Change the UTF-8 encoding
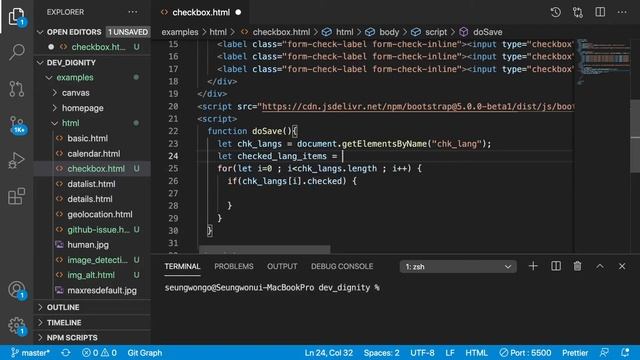The height and width of the screenshot is (360, 640). click(x=422, y=353)
